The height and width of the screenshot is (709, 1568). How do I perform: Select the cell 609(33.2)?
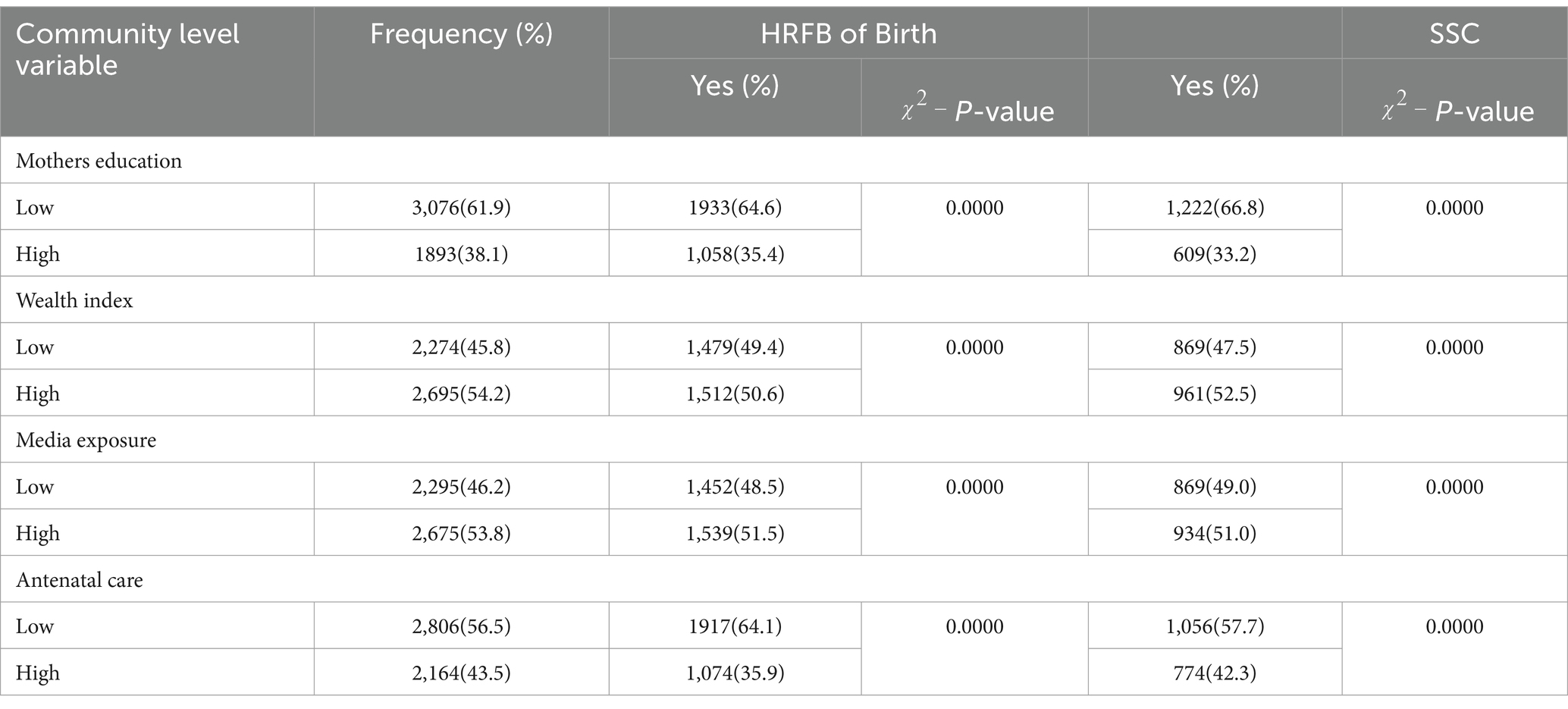coord(1215,254)
